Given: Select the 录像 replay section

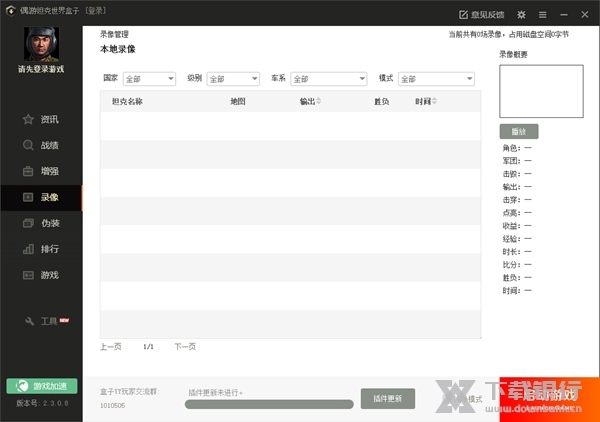Looking at the screenshot, I should pos(50,197).
